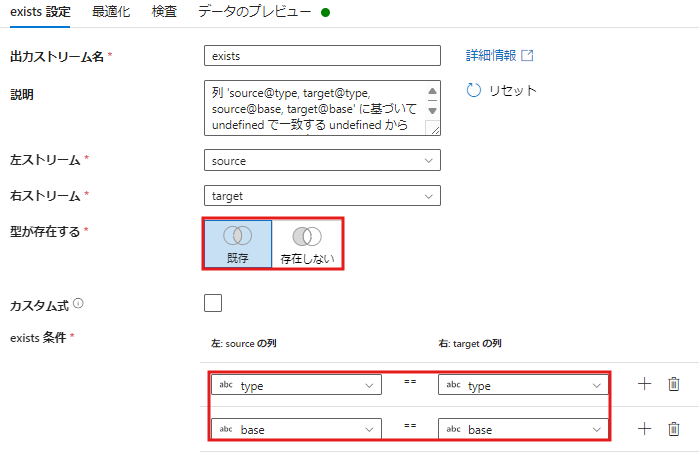This screenshot has width=699, height=454.
Task: Open the 左ストリーム source dropdown
Action: click(321, 160)
